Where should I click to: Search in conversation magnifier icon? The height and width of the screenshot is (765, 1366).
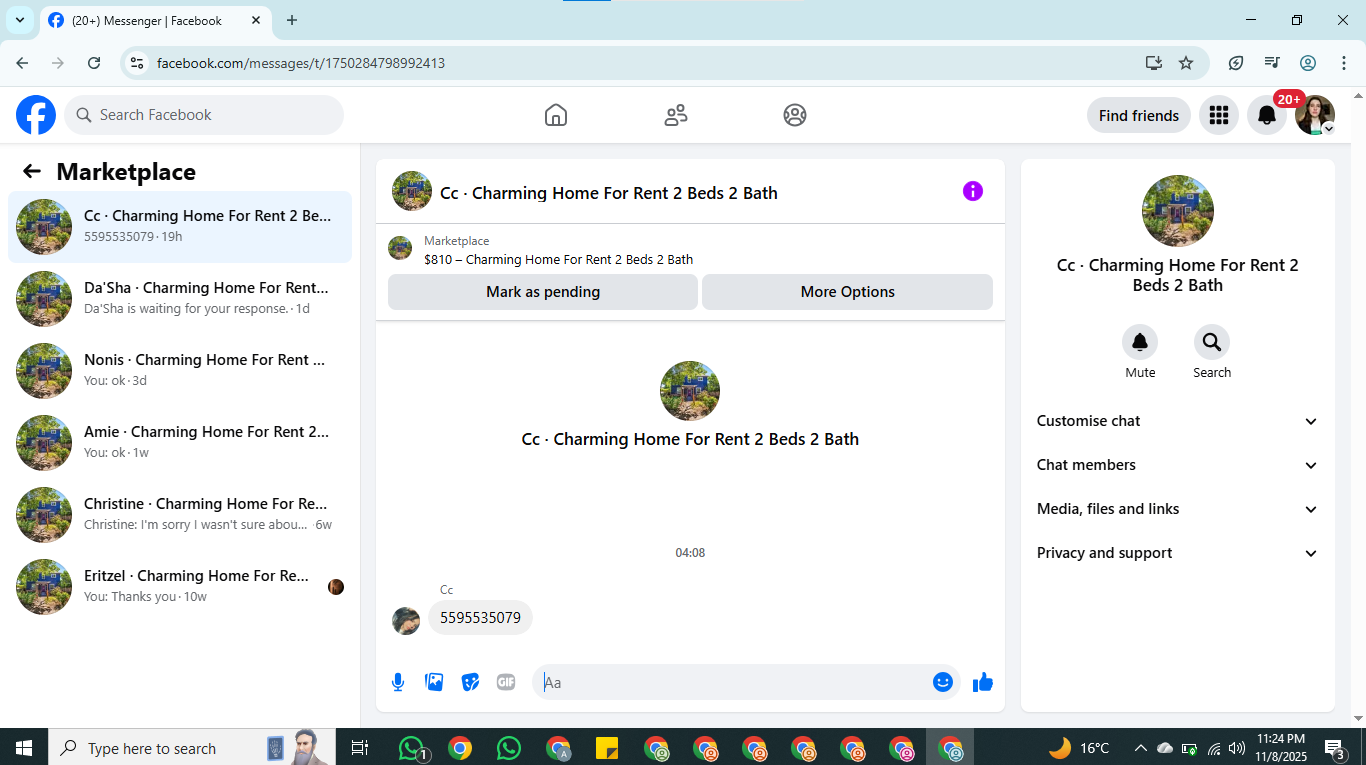[1212, 343]
